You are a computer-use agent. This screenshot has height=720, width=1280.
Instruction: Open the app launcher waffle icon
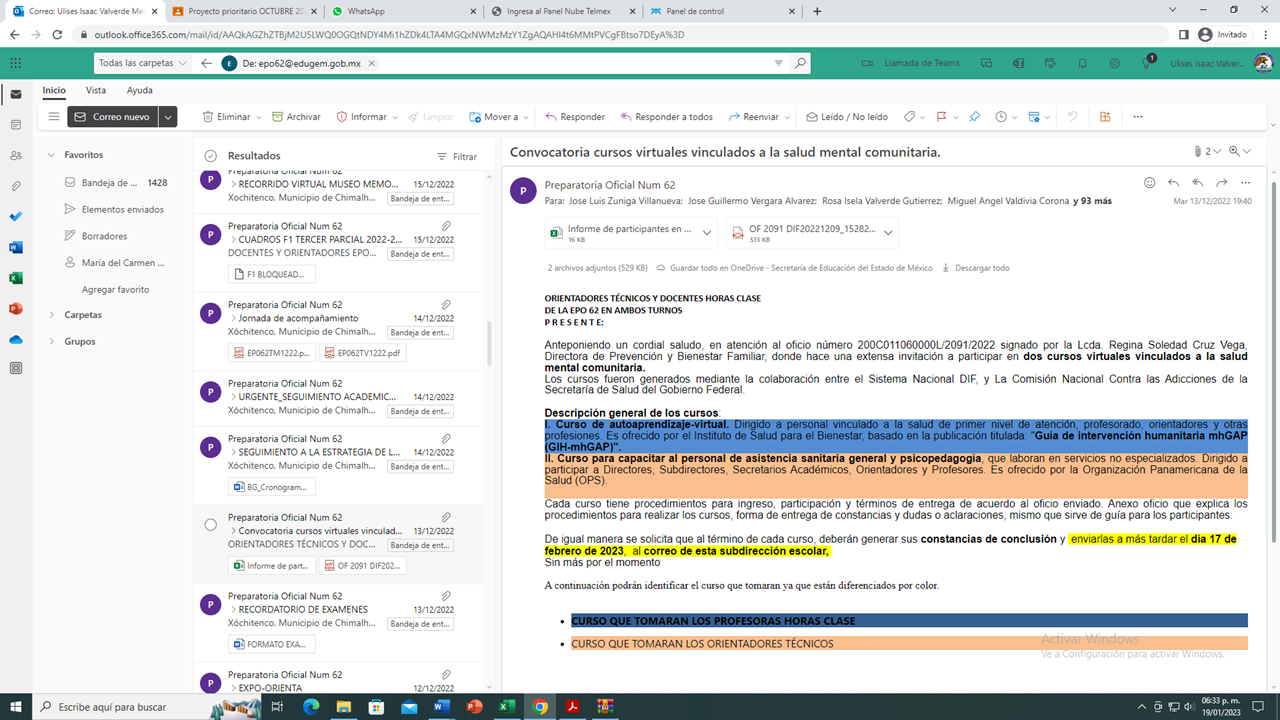tap(15, 63)
